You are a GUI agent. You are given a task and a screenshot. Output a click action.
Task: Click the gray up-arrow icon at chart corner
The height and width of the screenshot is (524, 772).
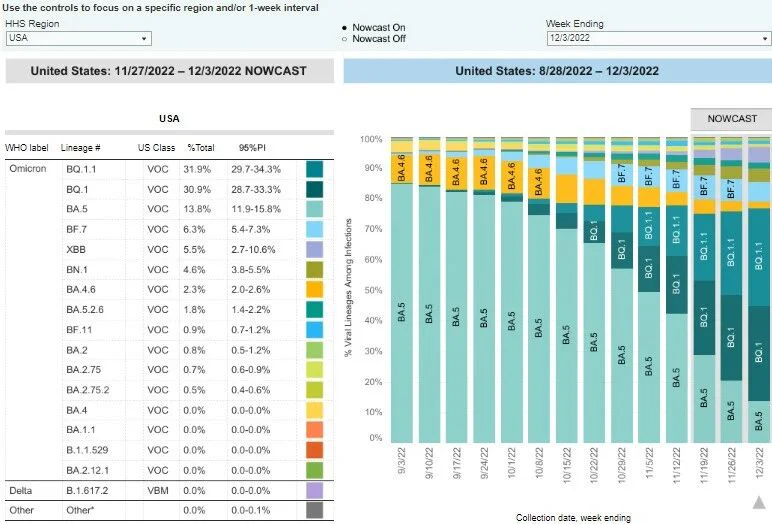[x=759, y=502]
